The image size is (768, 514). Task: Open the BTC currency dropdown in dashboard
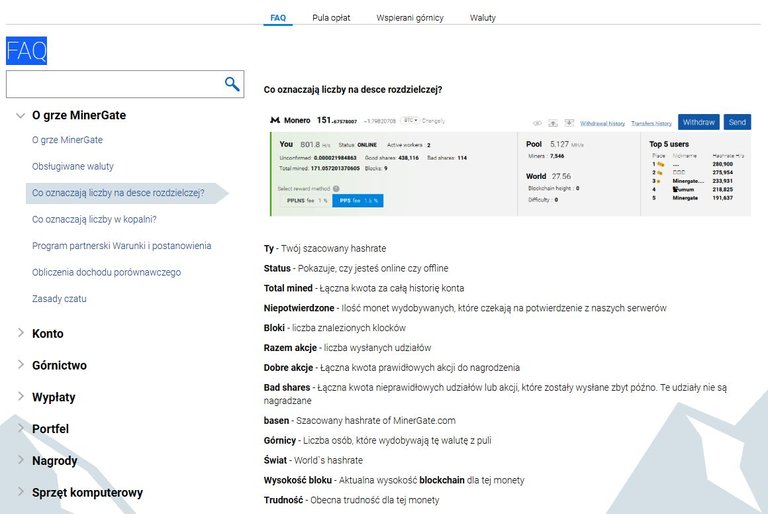pyautogui.click(x=410, y=121)
